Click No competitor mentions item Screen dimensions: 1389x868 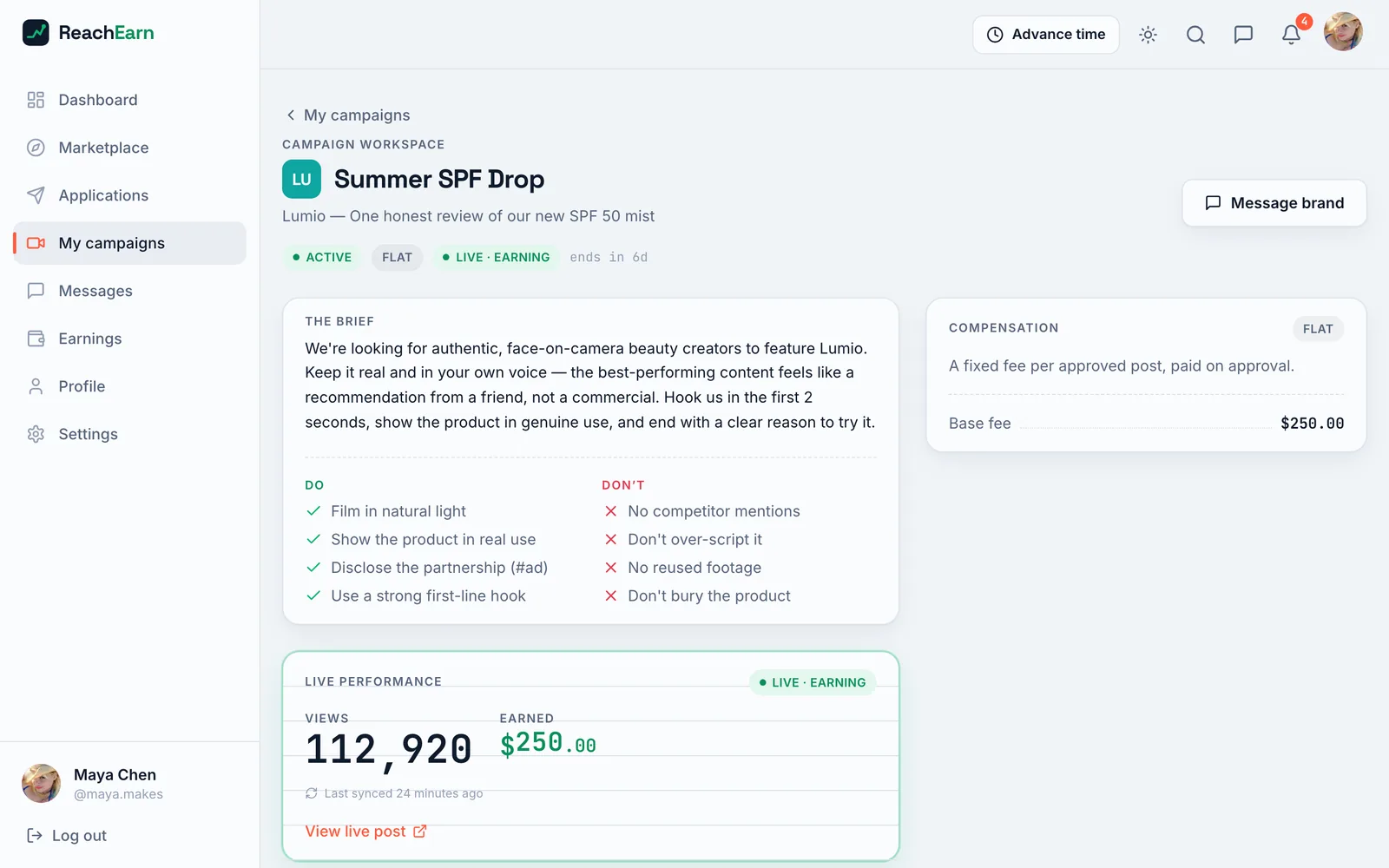point(701,511)
